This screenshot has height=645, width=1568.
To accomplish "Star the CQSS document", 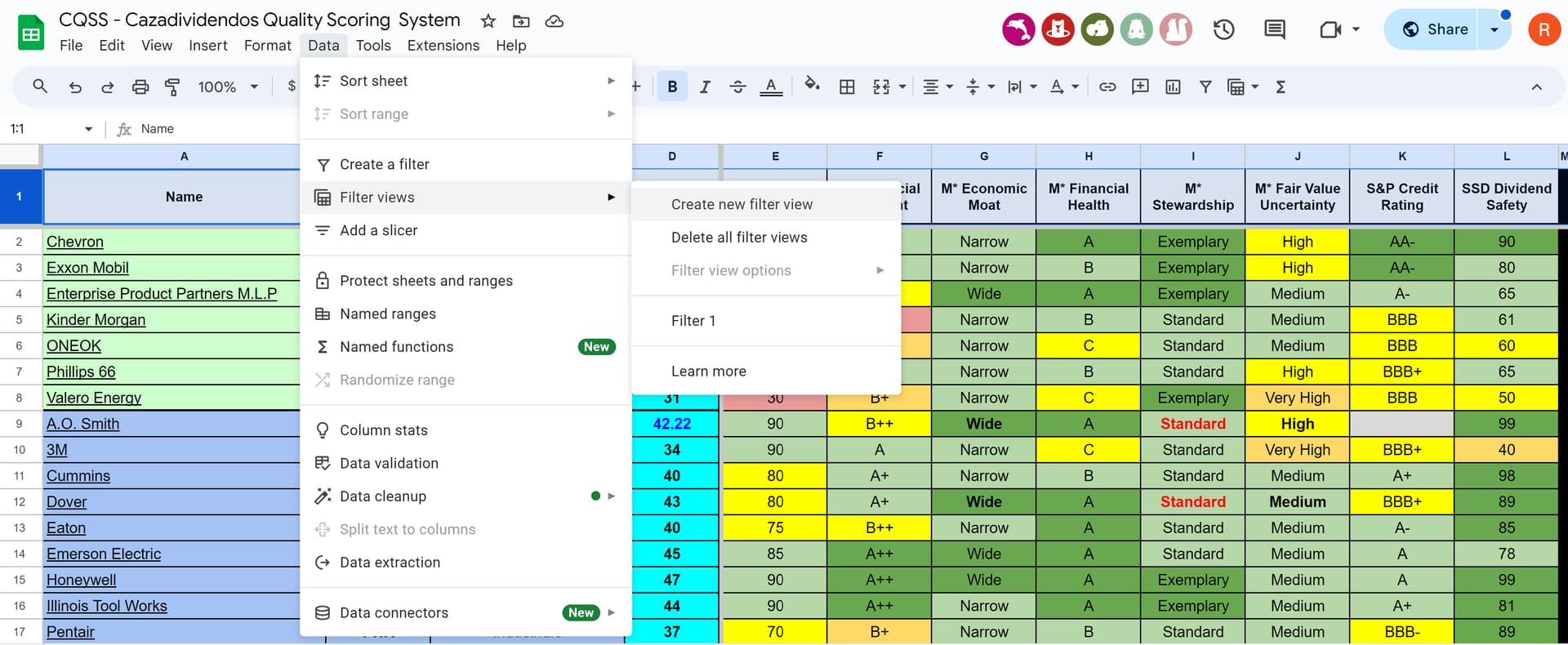I will pos(488,21).
